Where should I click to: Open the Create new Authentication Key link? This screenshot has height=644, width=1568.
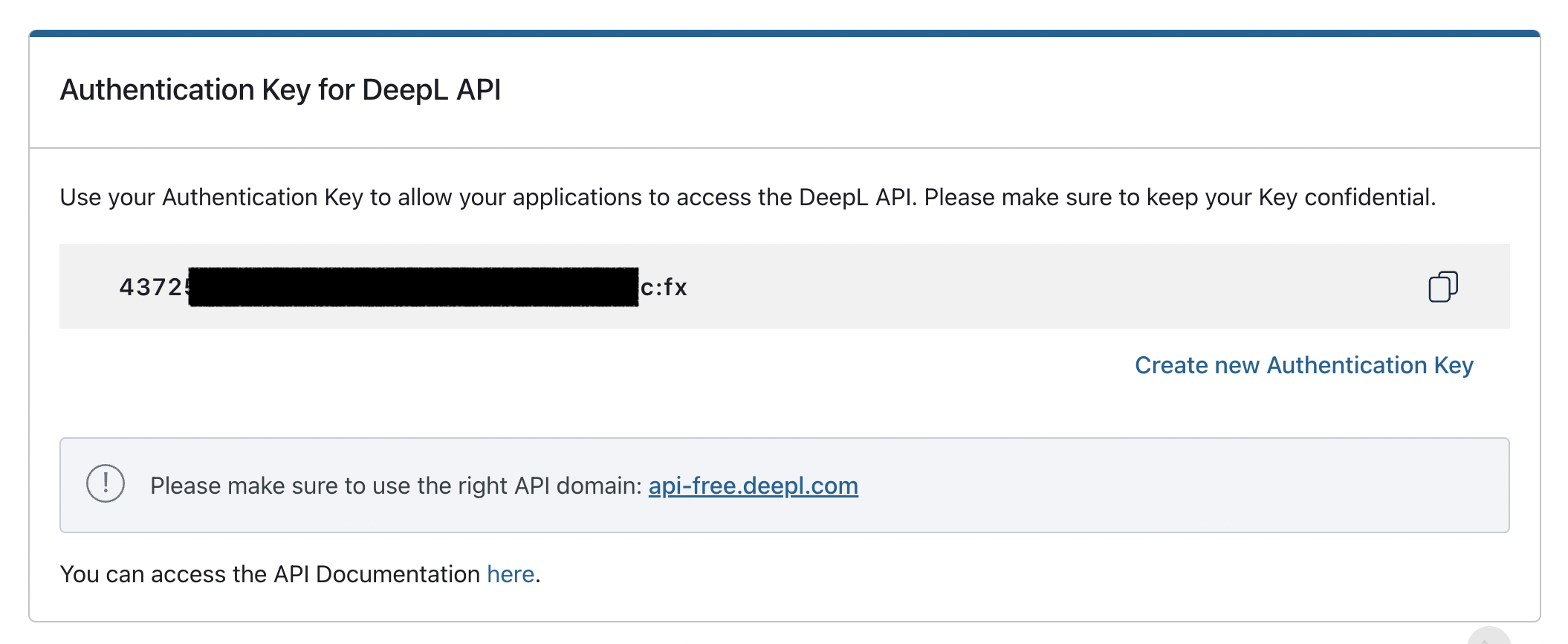pyautogui.click(x=1303, y=365)
